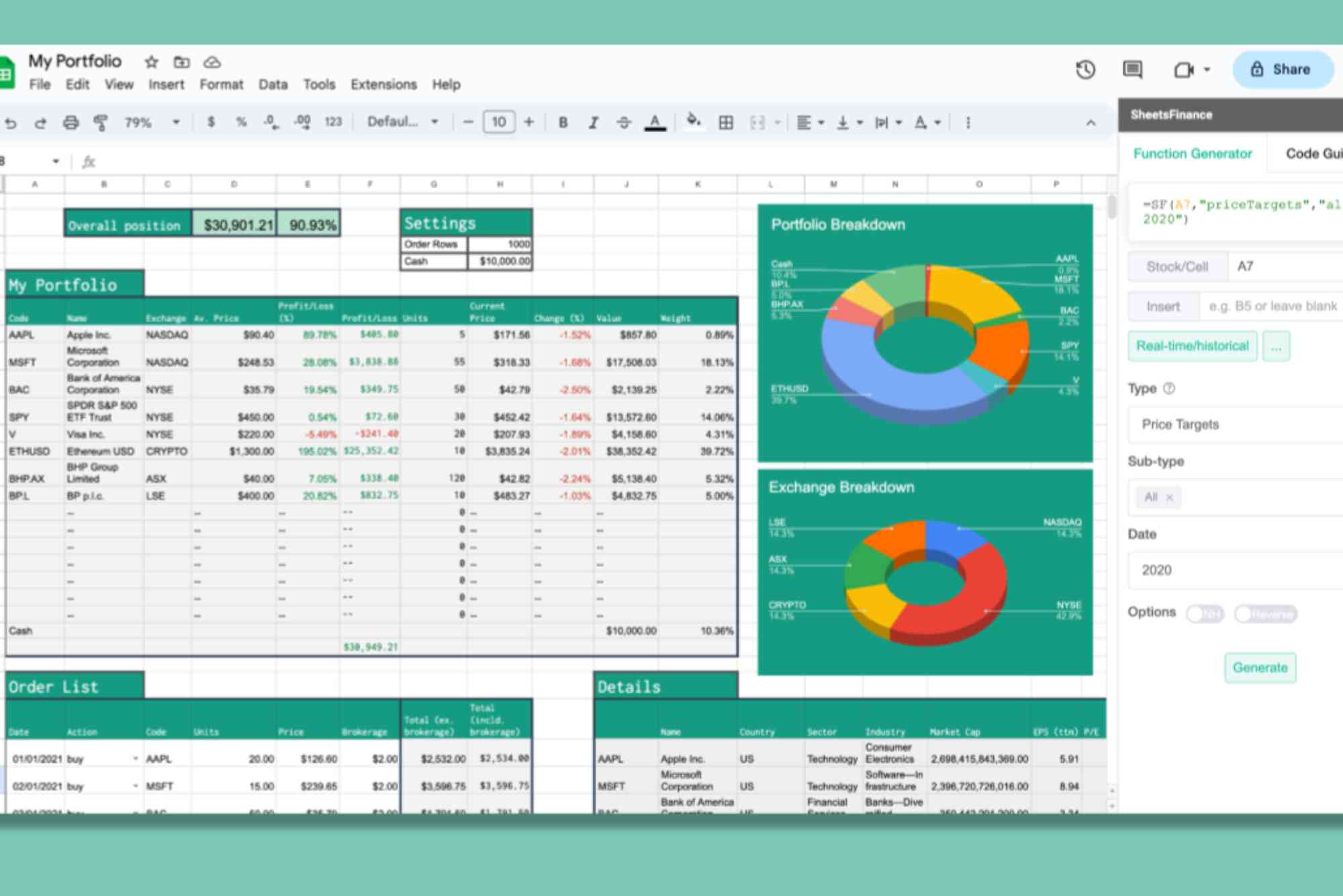Expand the call options arrow

[1207, 70]
